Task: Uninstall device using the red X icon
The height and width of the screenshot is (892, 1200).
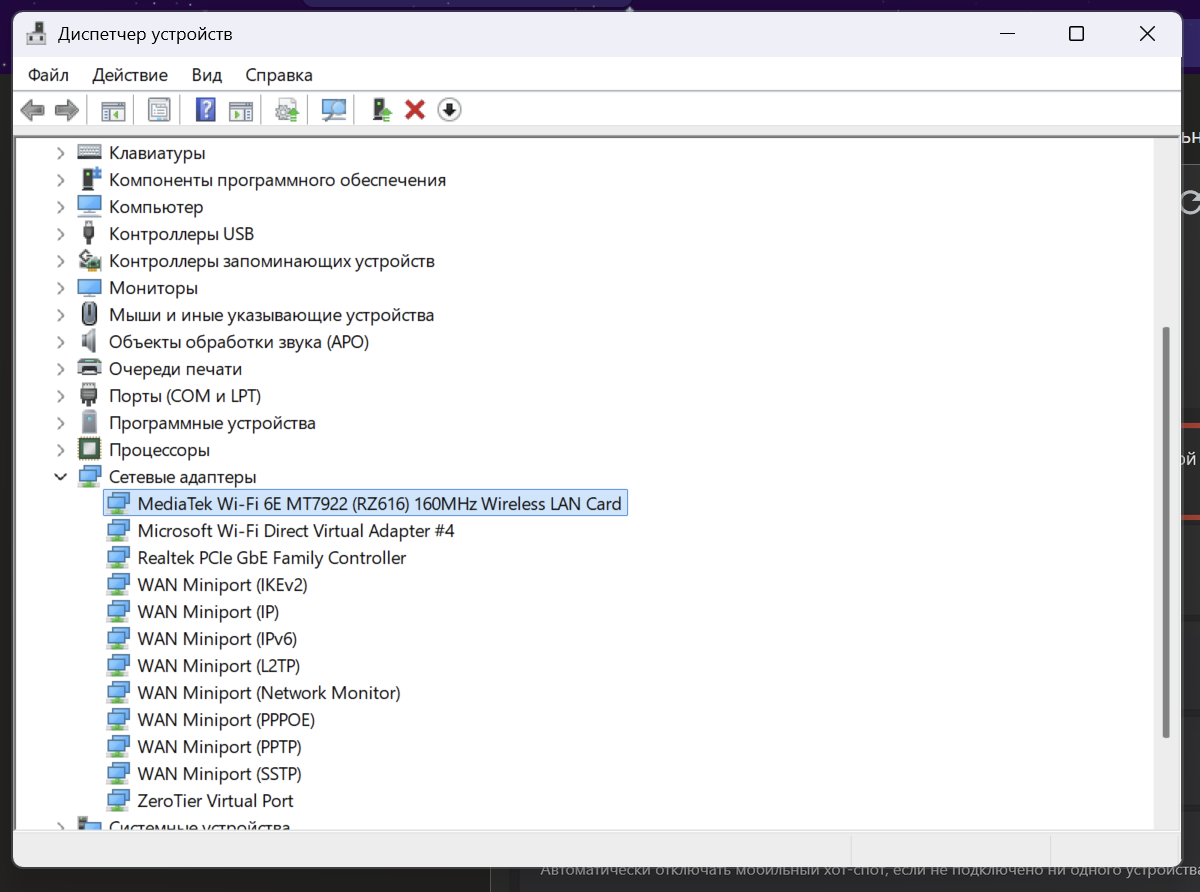Action: tap(415, 110)
